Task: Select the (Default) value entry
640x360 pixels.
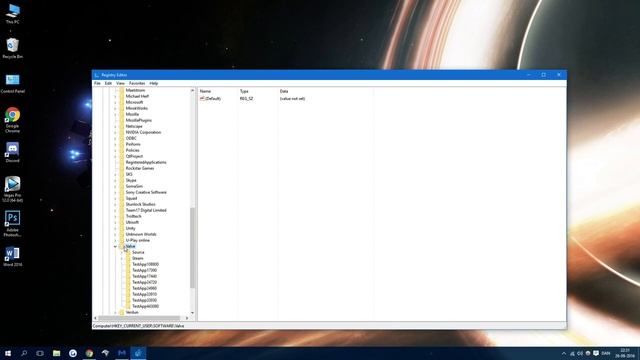Action: pos(211,99)
